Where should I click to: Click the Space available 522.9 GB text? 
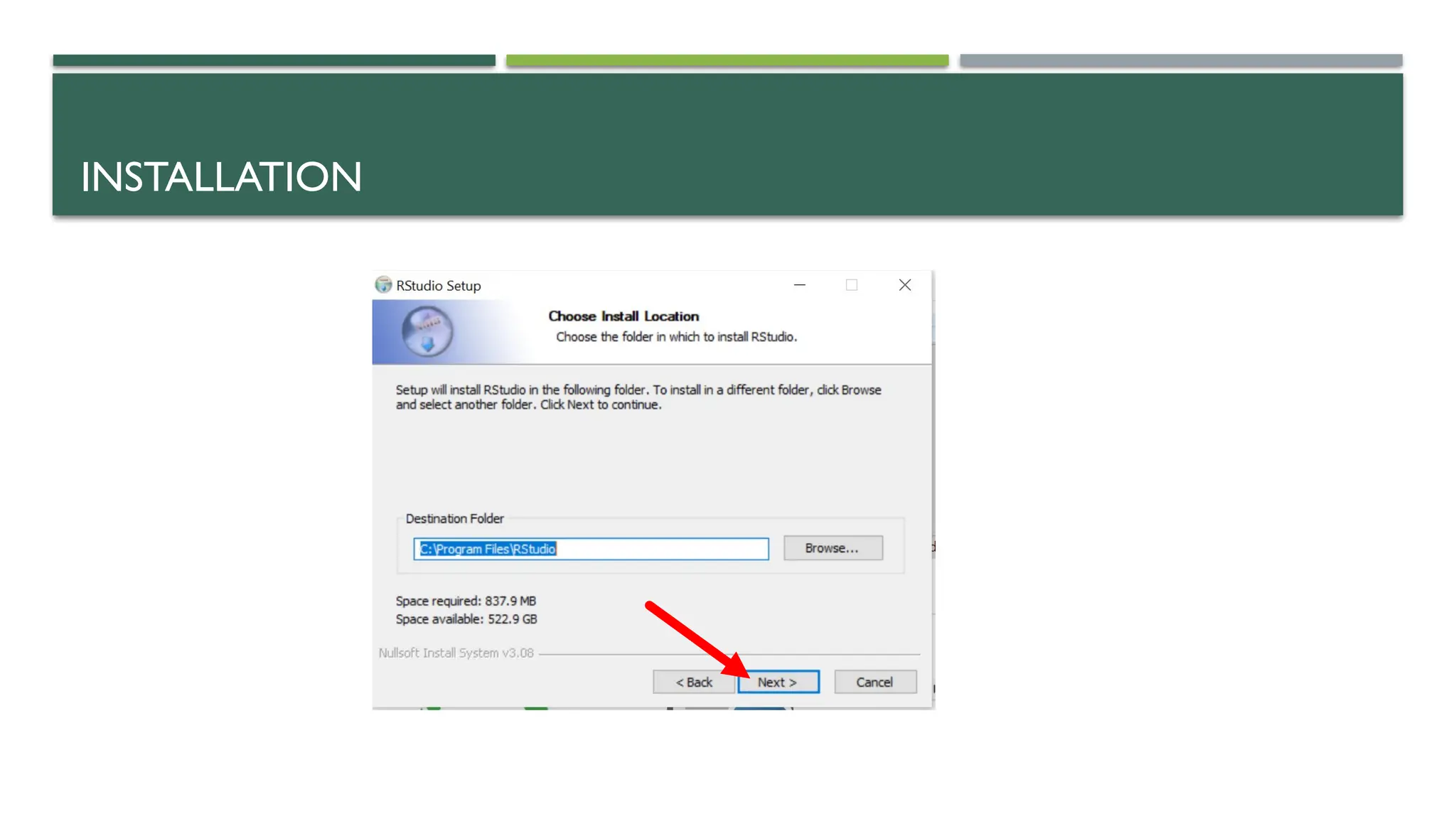466,619
